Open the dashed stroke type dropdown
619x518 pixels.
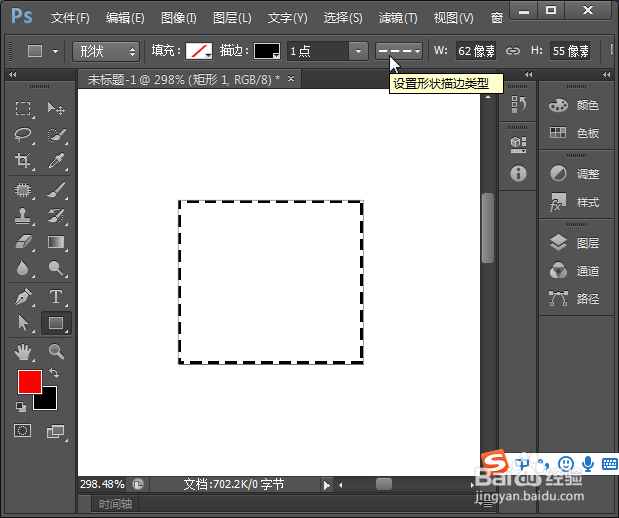(399, 51)
